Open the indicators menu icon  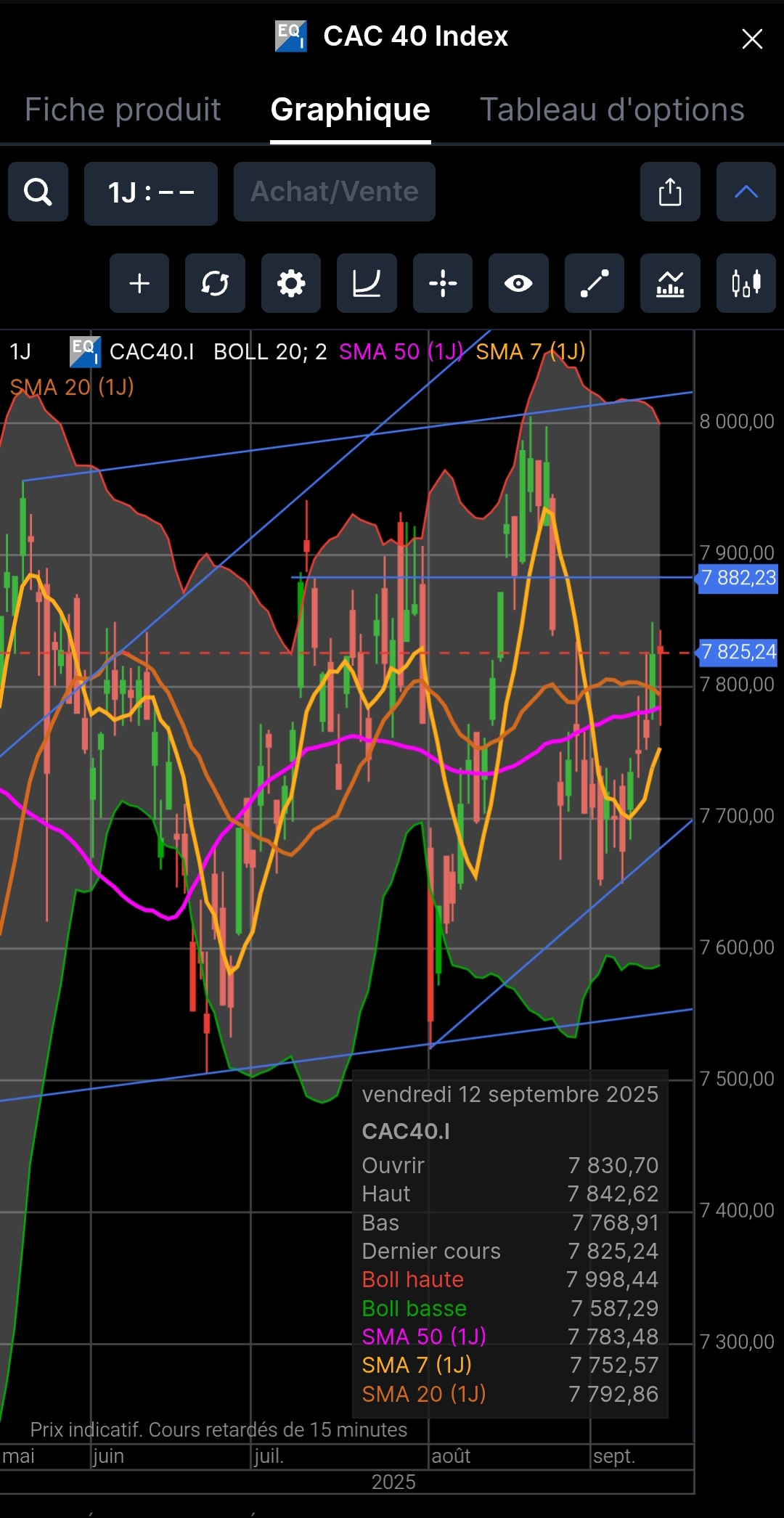(x=670, y=283)
